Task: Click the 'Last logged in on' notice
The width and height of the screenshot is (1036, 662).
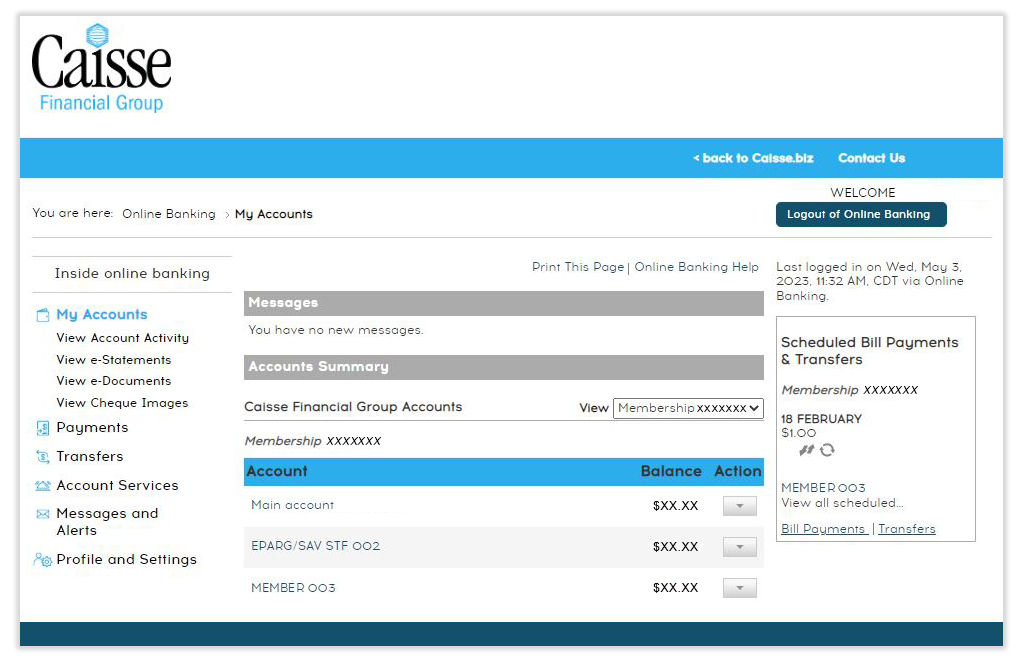Action: click(870, 281)
